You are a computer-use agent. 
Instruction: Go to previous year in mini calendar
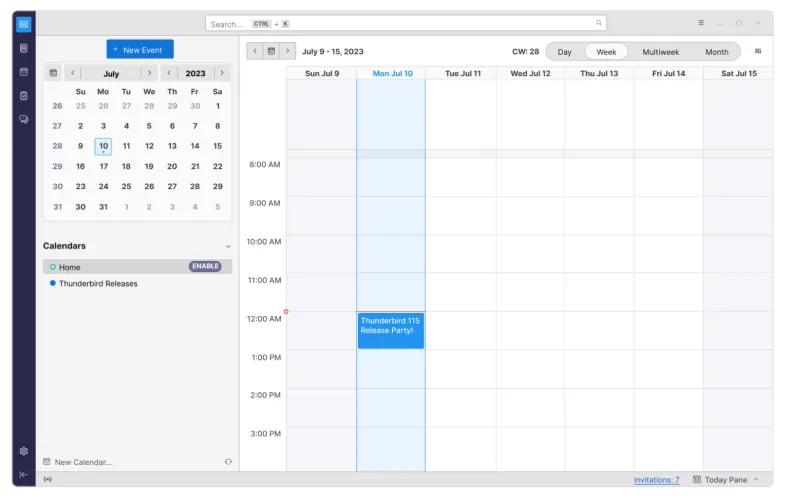pos(170,73)
